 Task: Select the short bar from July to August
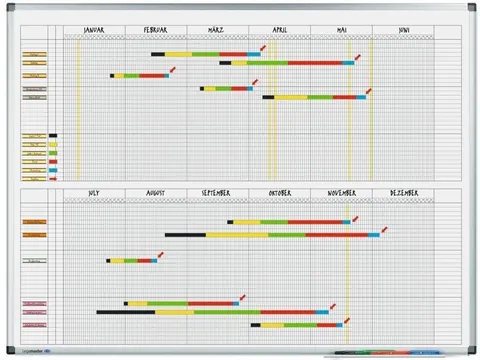[x=132, y=261]
